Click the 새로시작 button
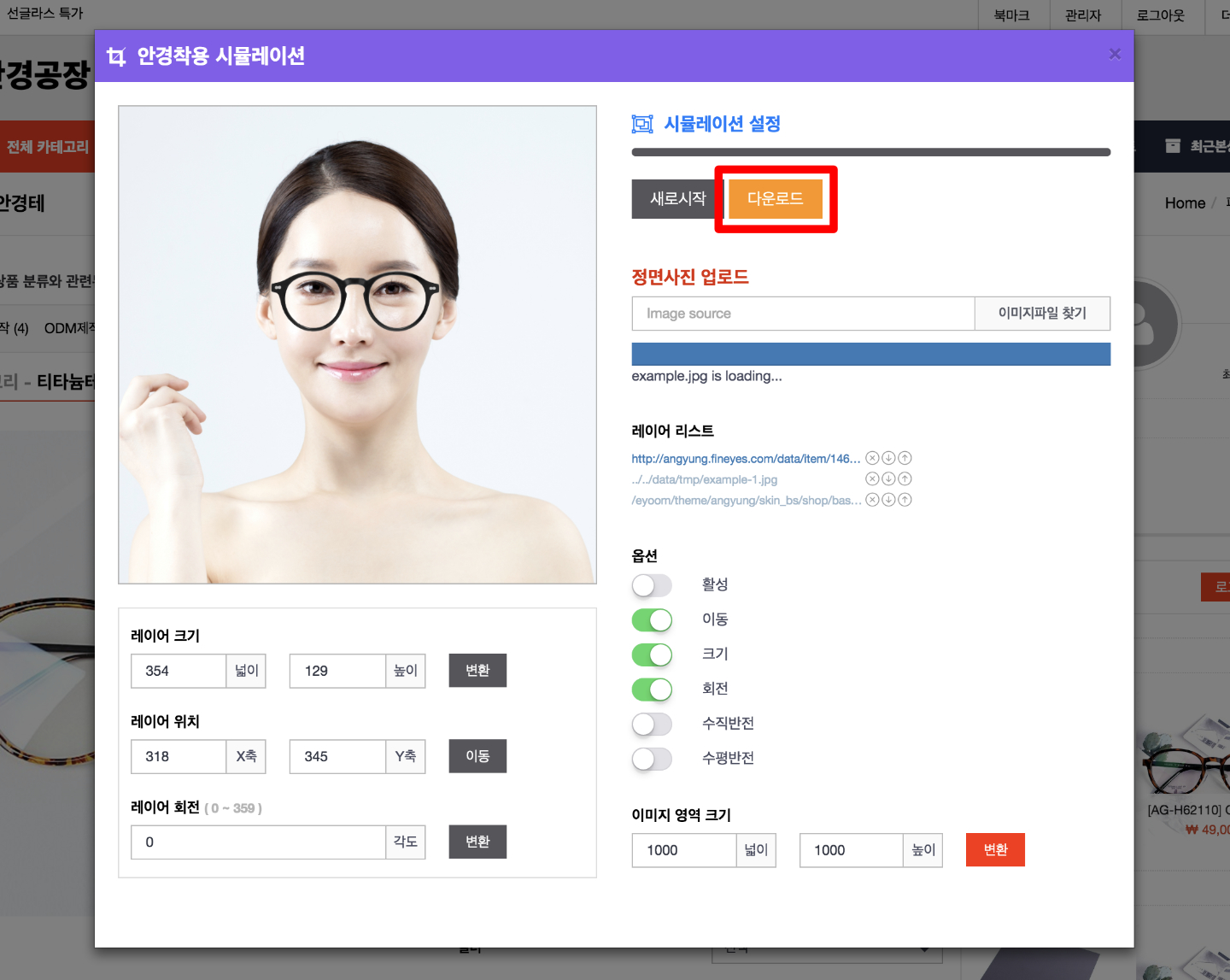This screenshot has height=980, width=1230. [x=678, y=198]
